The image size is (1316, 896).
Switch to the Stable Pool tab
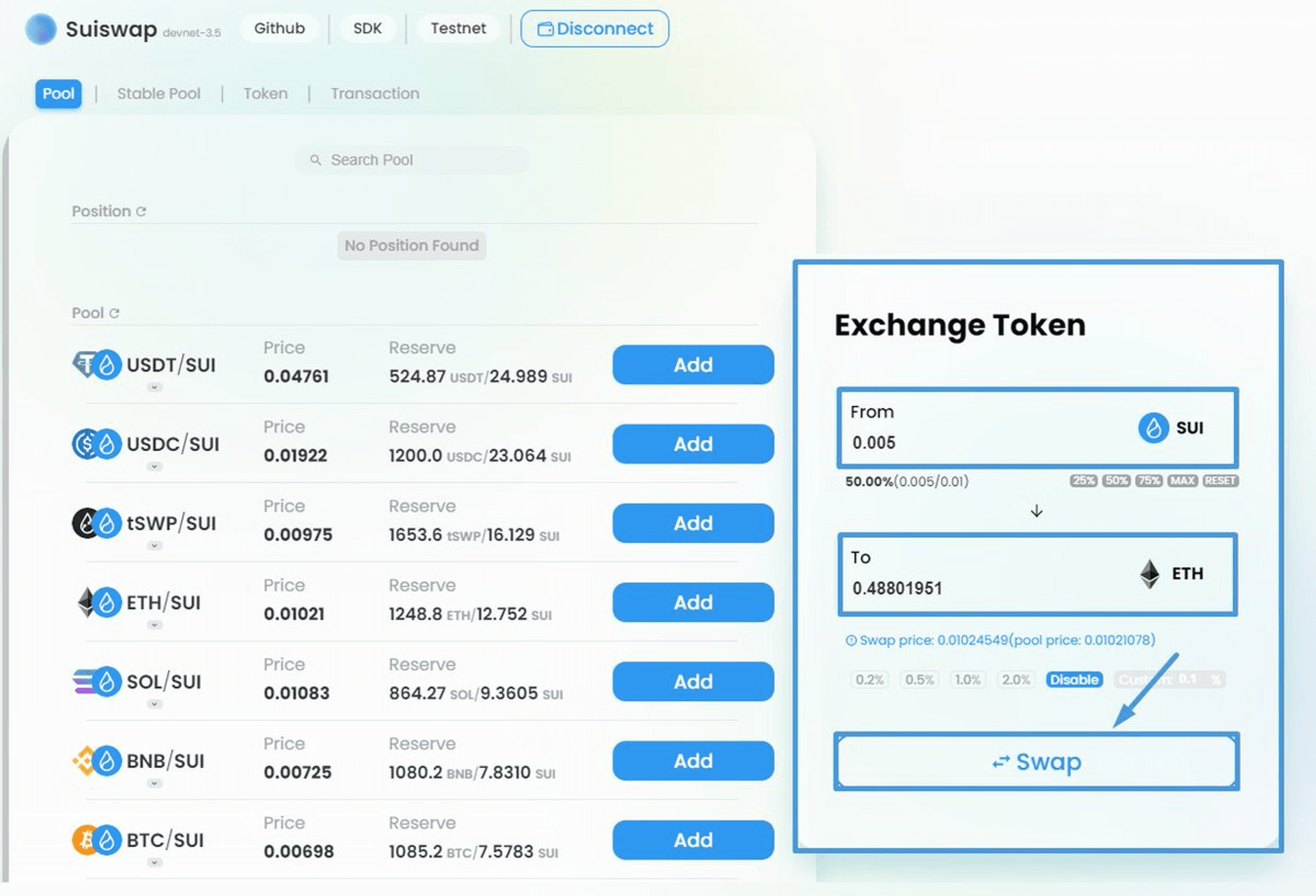coord(158,94)
